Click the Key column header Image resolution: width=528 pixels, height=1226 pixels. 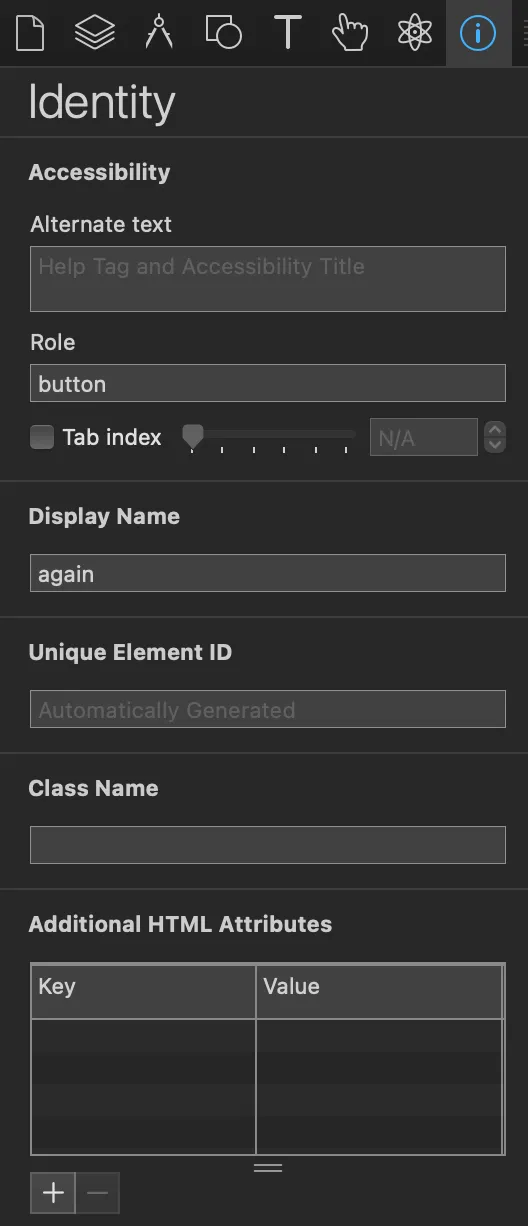coord(144,991)
